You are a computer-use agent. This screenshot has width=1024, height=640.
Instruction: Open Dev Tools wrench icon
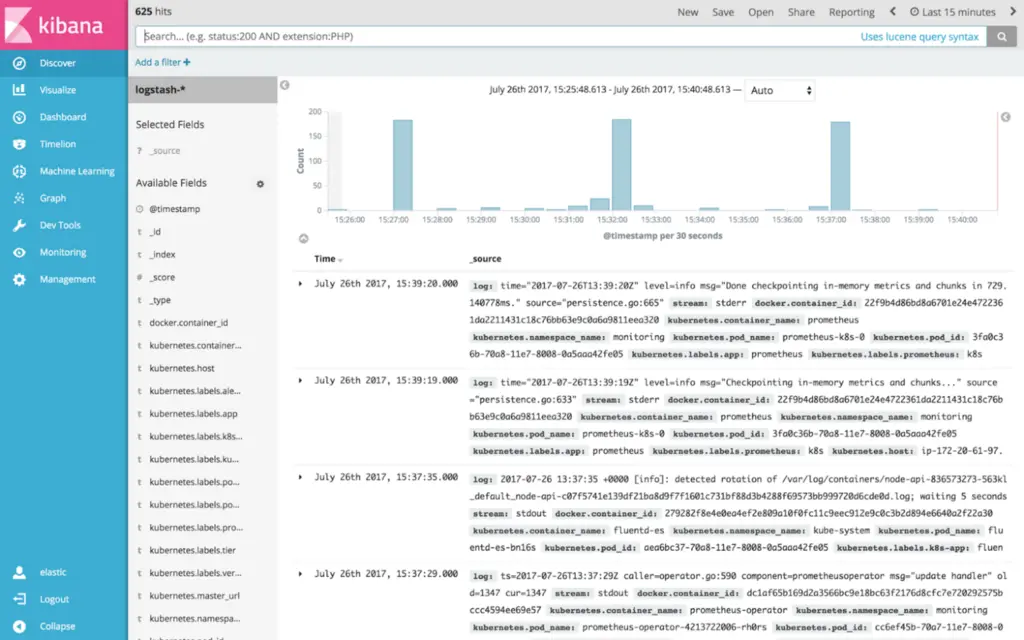point(19,225)
